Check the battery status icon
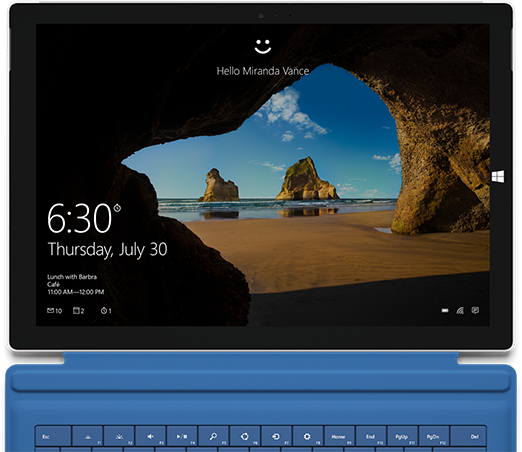The width and height of the screenshot is (522, 452). tap(445, 311)
